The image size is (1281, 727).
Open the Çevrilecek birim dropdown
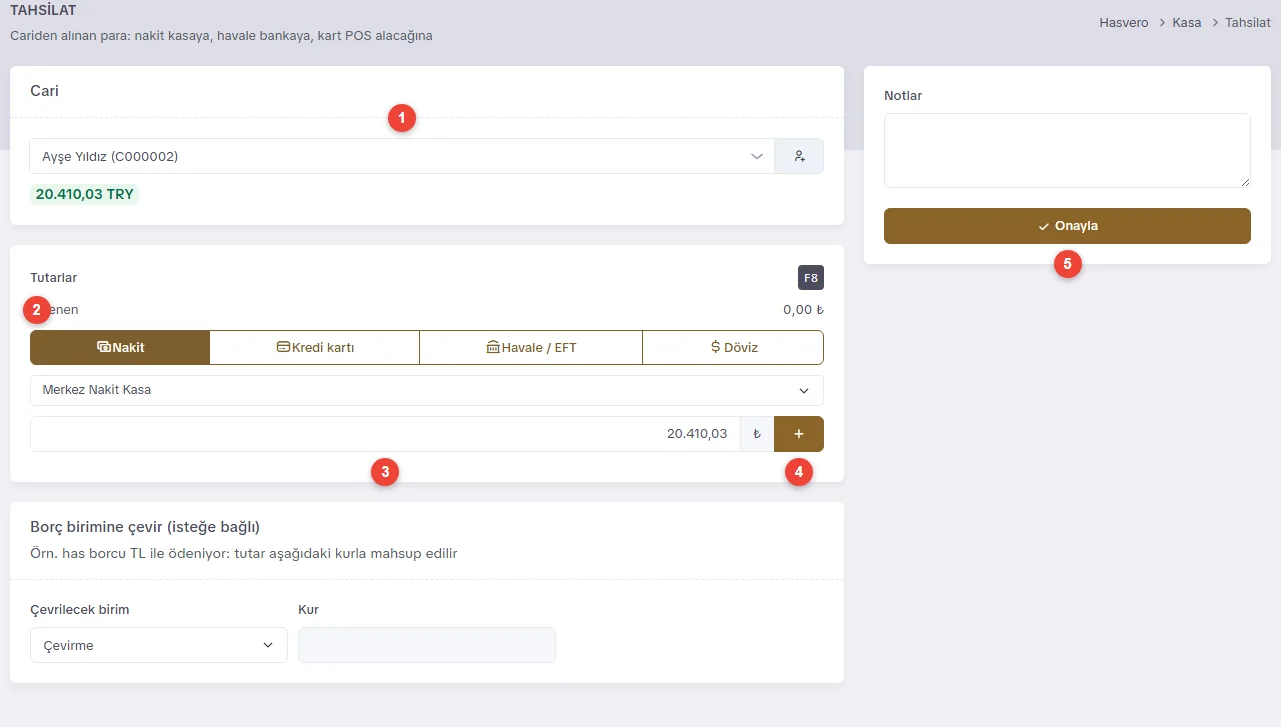click(x=159, y=645)
